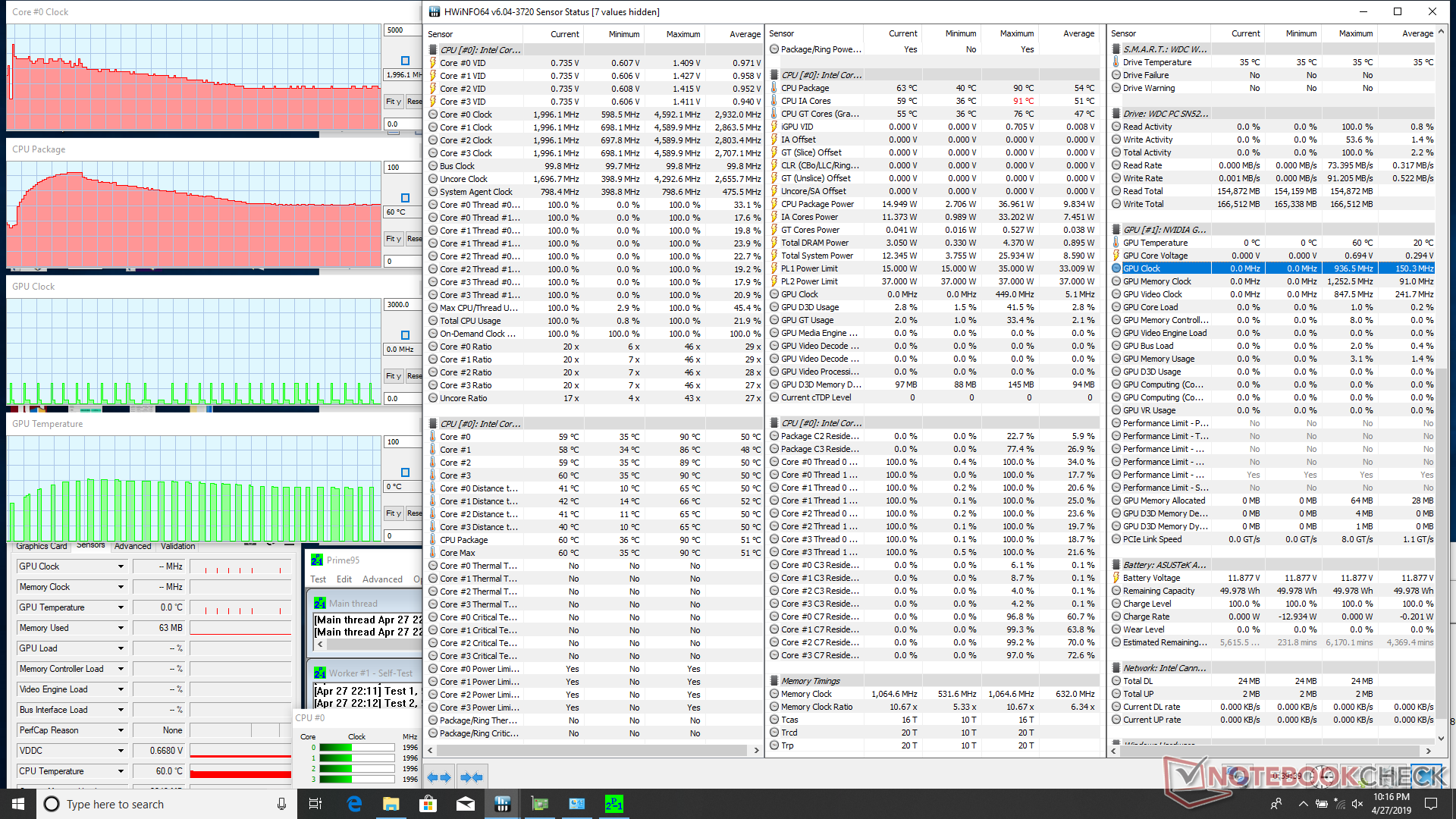This screenshot has height=819, width=1456.
Task: Toggle the checkbox in GPU Temperature graph
Action: click(x=405, y=472)
